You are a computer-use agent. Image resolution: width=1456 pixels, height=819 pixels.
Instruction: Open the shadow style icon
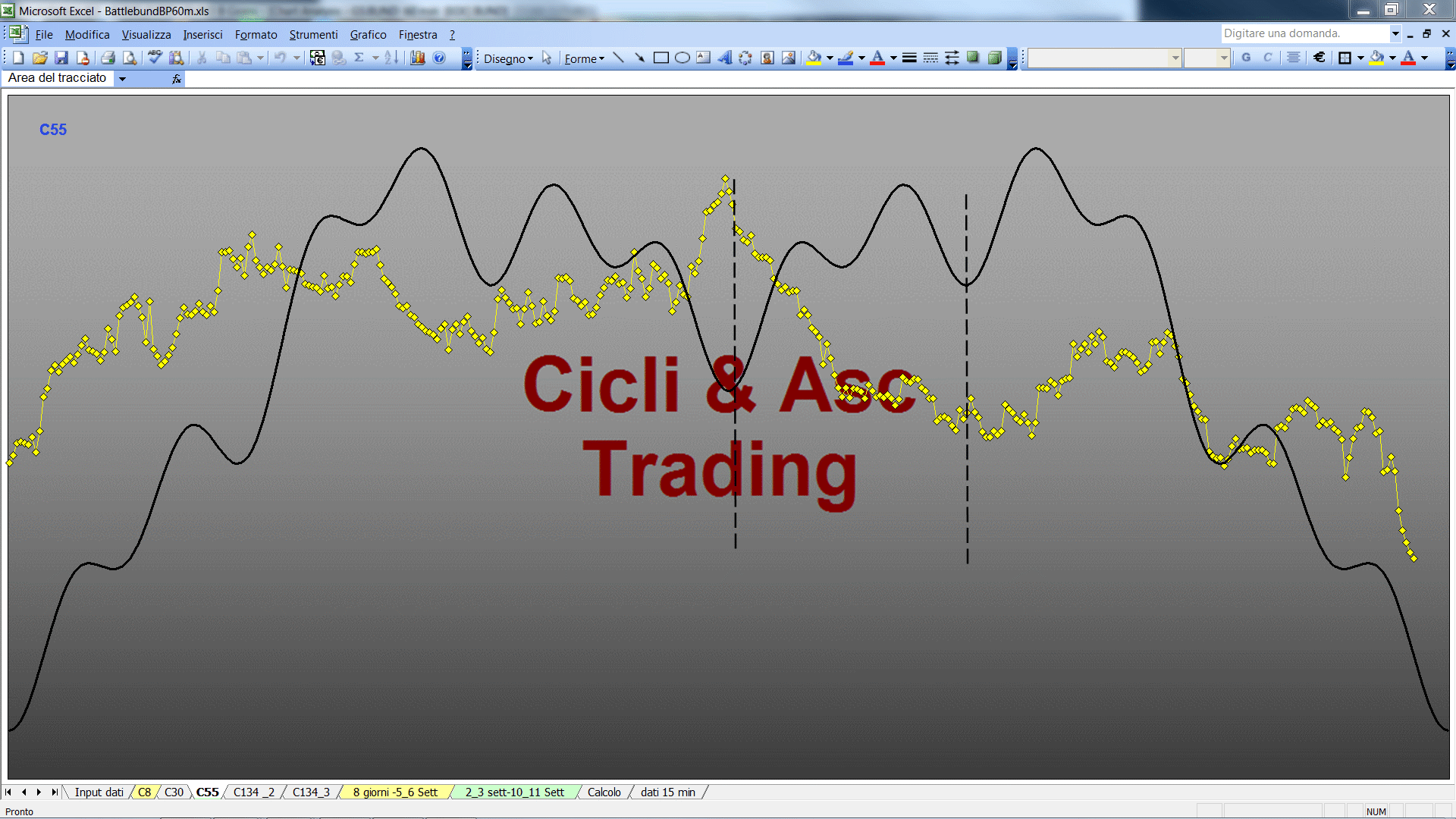(x=973, y=58)
